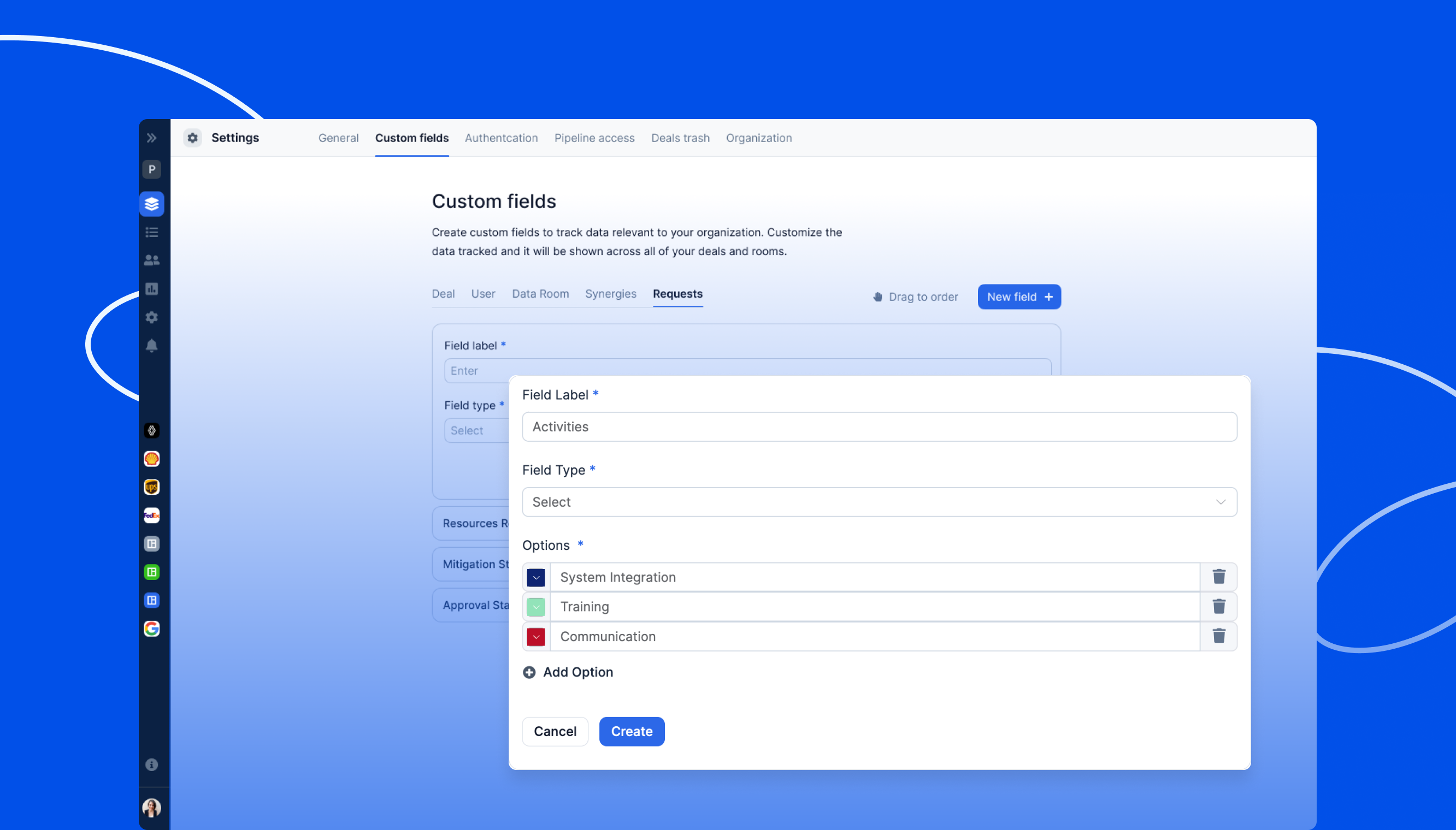Delete the System Integration option
This screenshot has height=830, width=1456.
point(1219,577)
